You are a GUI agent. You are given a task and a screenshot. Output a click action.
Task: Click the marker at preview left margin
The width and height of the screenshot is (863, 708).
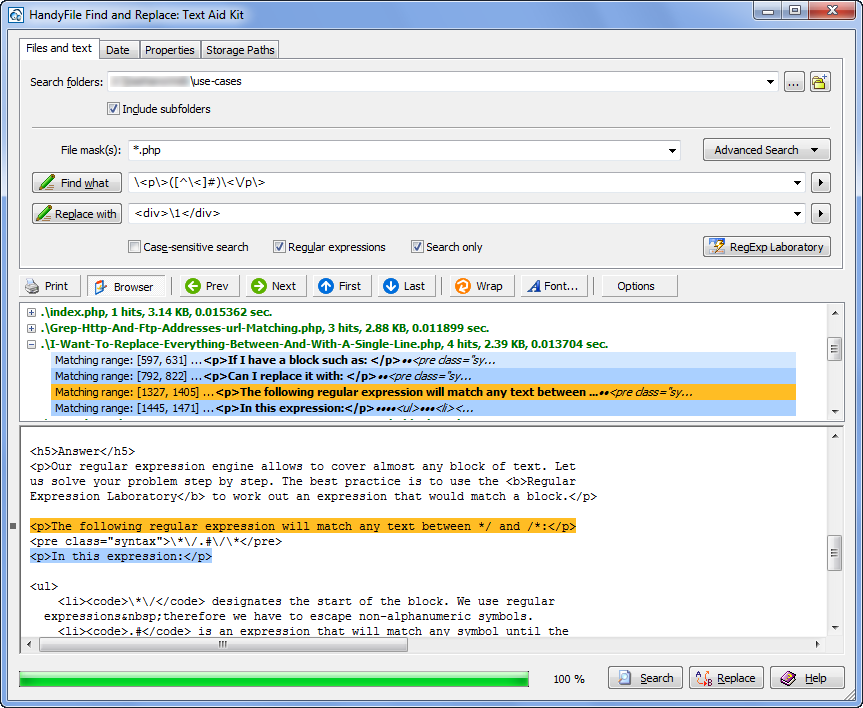tap(13, 526)
